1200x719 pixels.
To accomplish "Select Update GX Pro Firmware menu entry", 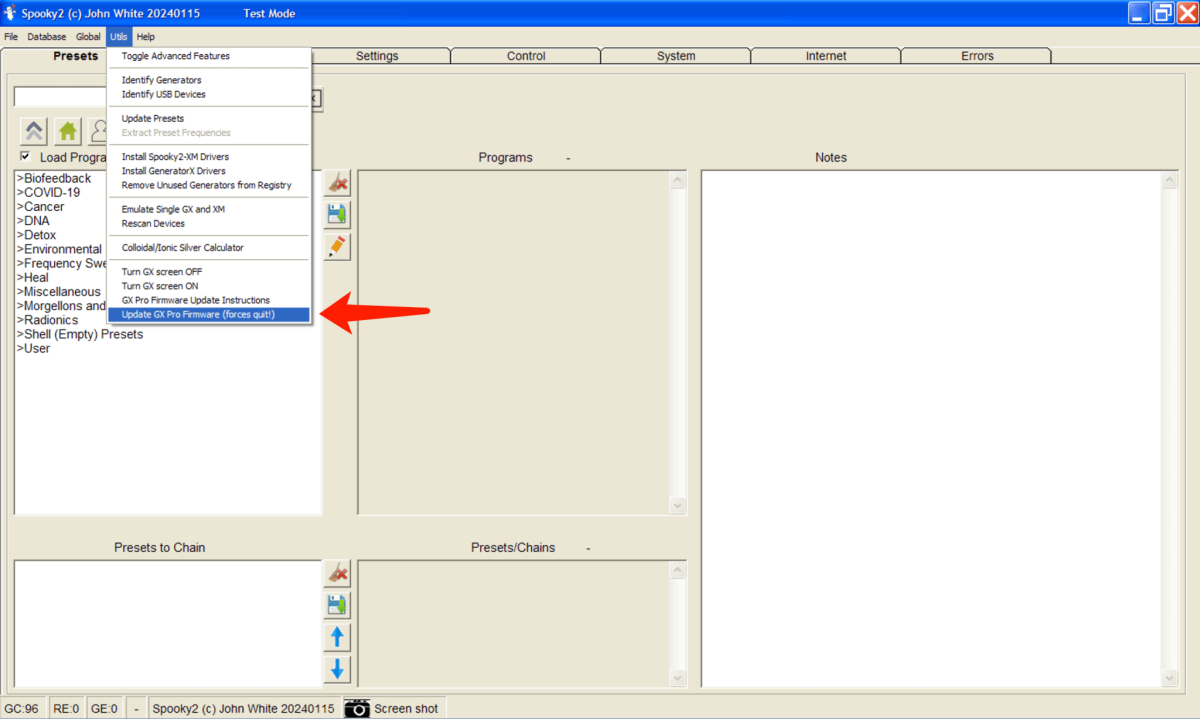I will (x=198, y=314).
